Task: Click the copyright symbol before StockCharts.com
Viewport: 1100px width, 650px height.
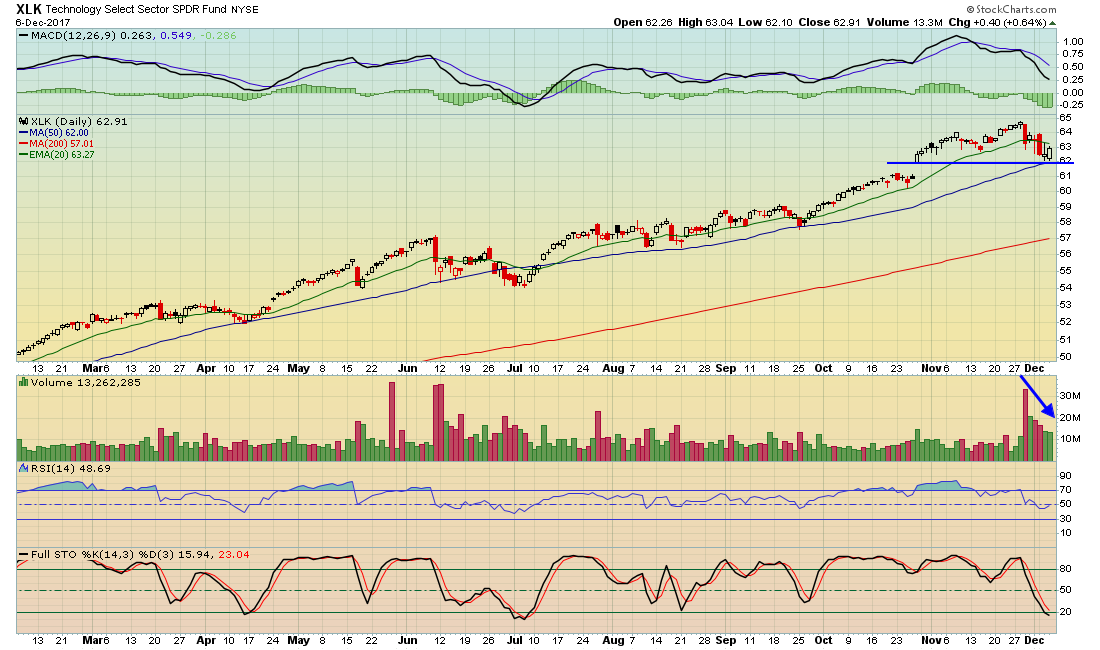Action: (x=971, y=10)
